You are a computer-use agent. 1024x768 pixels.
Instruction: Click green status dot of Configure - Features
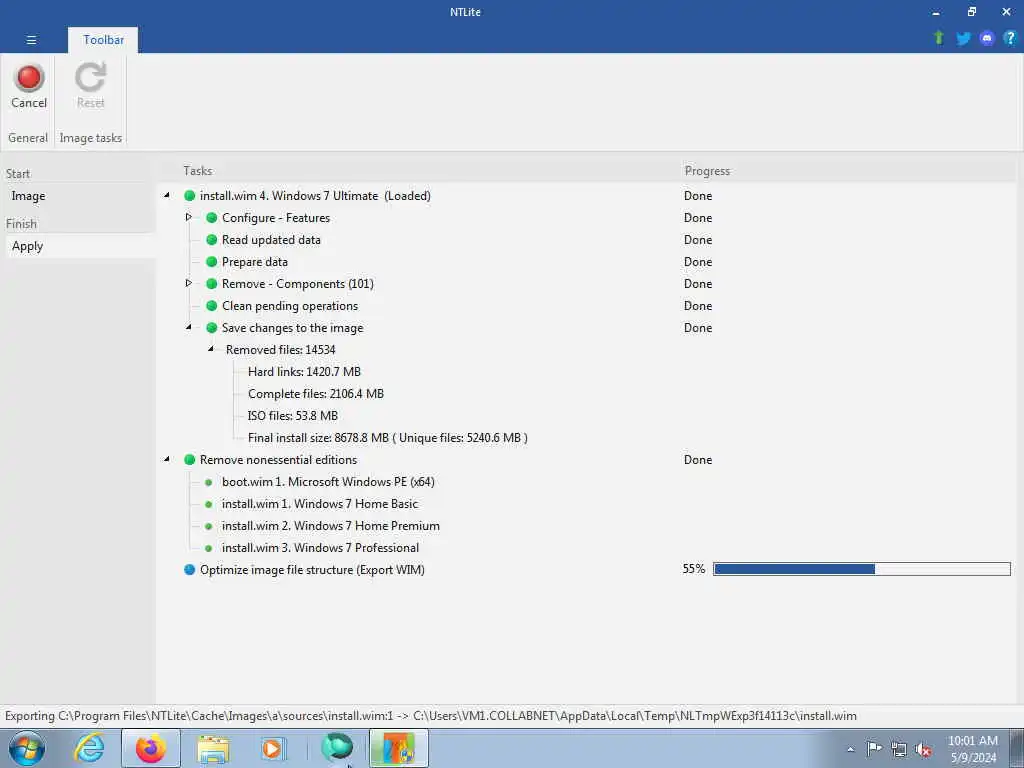pyautogui.click(x=212, y=217)
